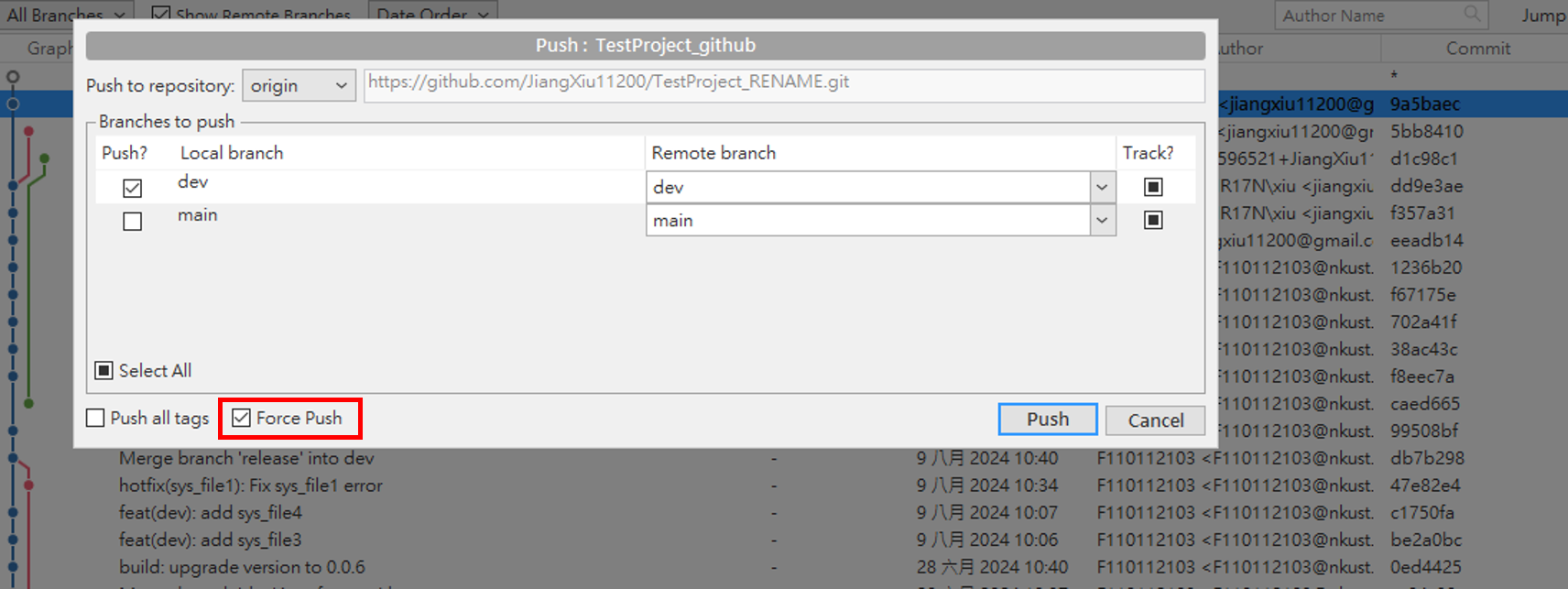Enable the Push all tags checkbox
The width and height of the screenshot is (1568, 589).
pyautogui.click(x=95, y=418)
